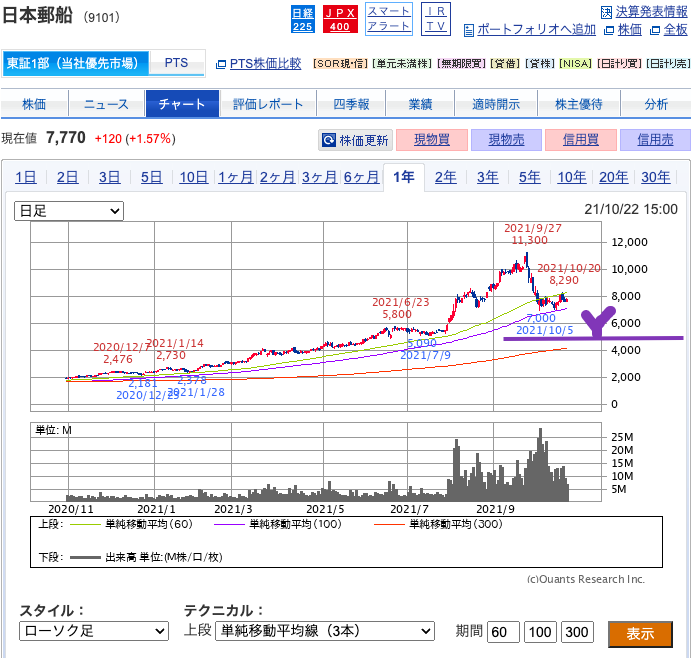The height and width of the screenshot is (658, 697).
Task: Click the 単純移動平均(300) legend entry
Action: point(438,524)
